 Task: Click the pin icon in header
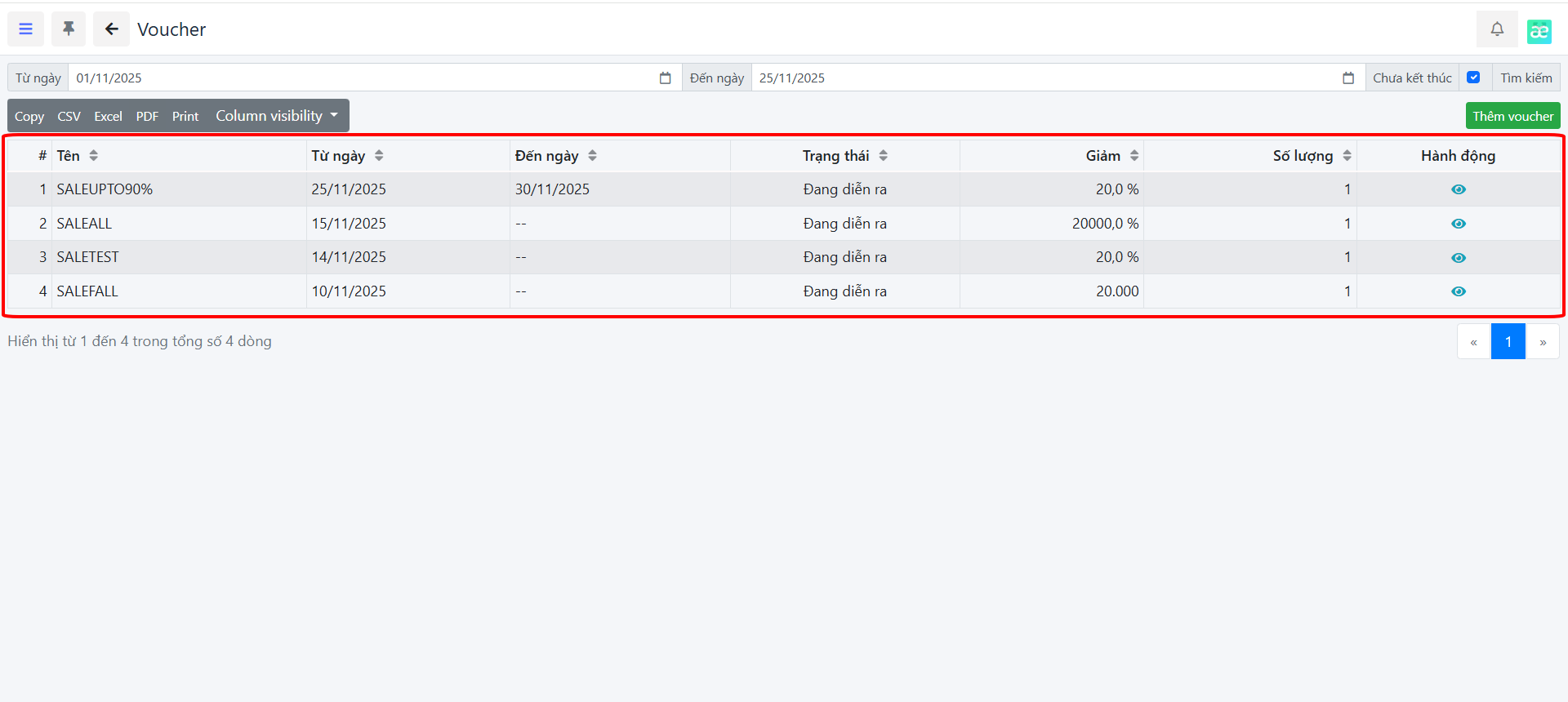click(69, 29)
